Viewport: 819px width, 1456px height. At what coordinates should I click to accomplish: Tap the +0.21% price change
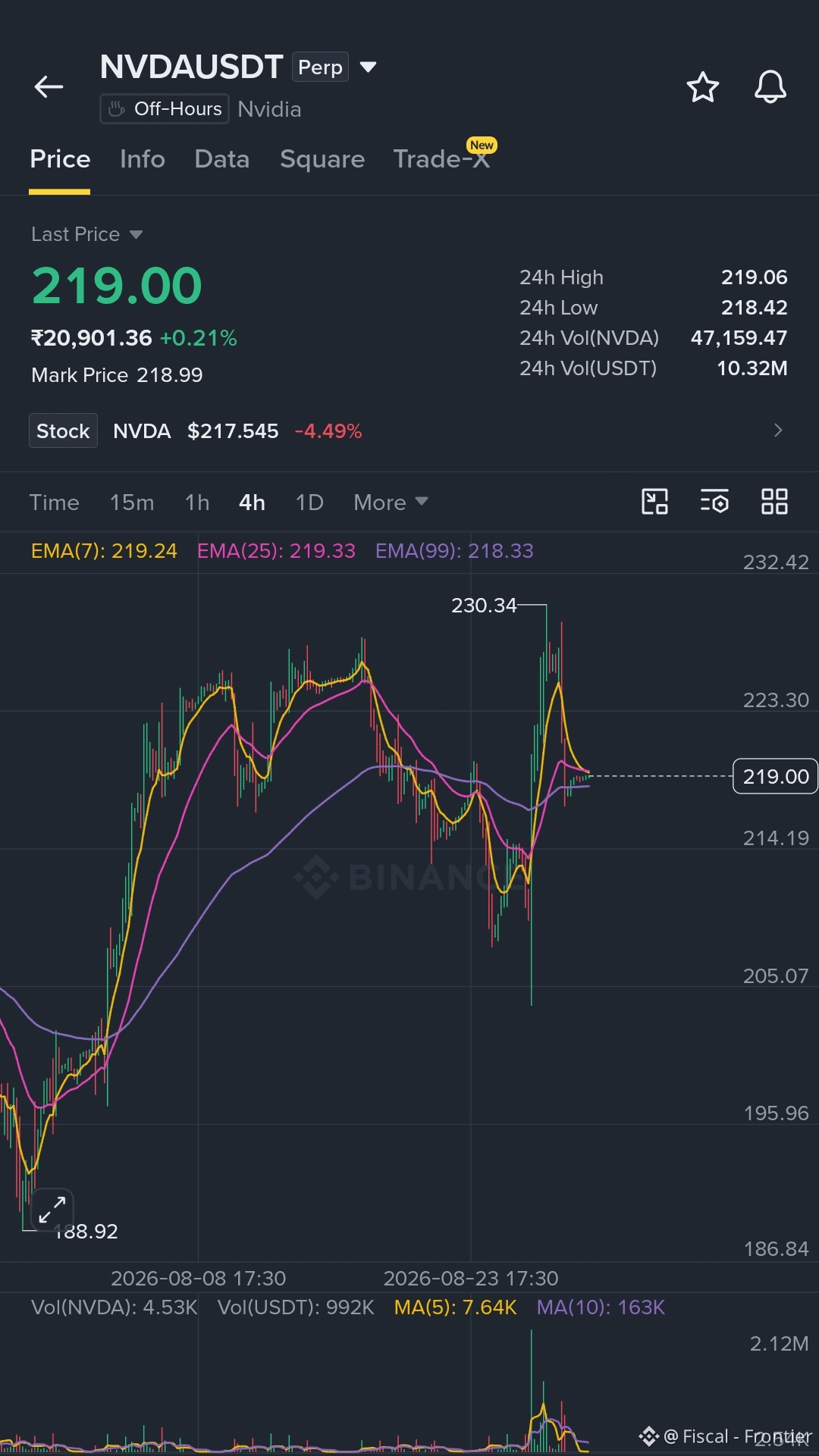[x=199, y=338]
